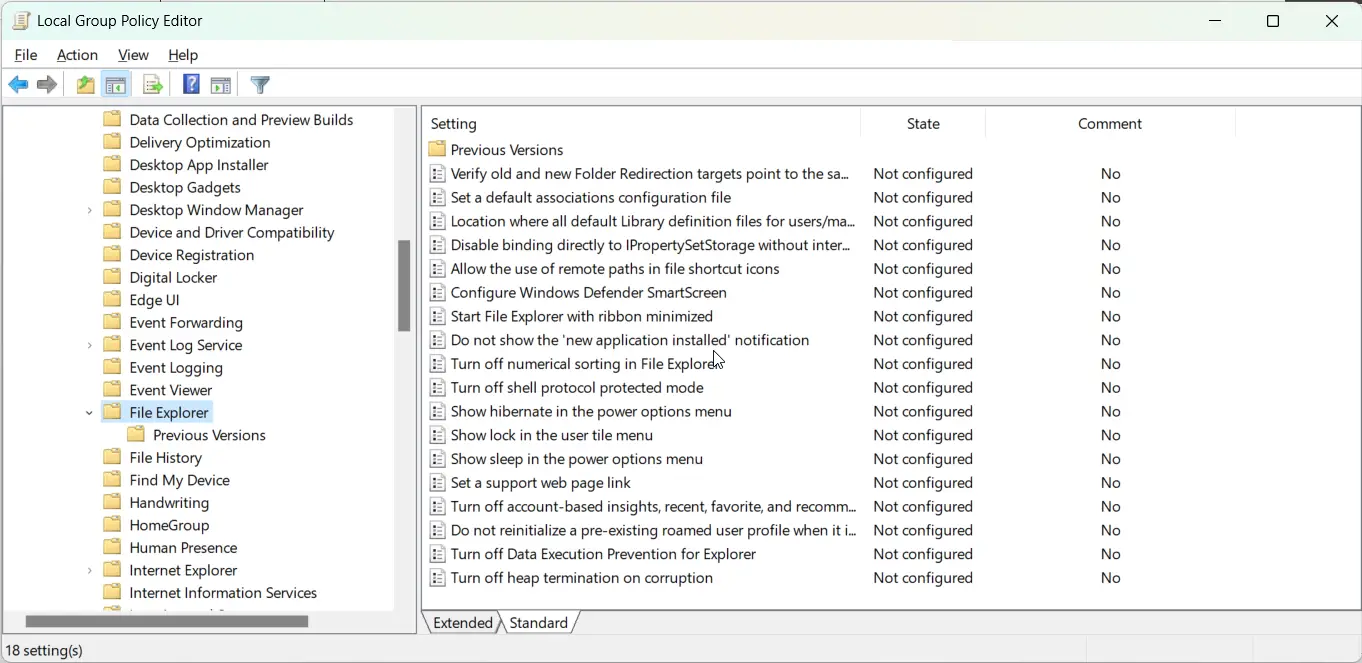Image resolution: width=1362 pixels, height=663 pixels.
Task: Click the folder icon beside Digital Locker
Action: coord(113,277)
